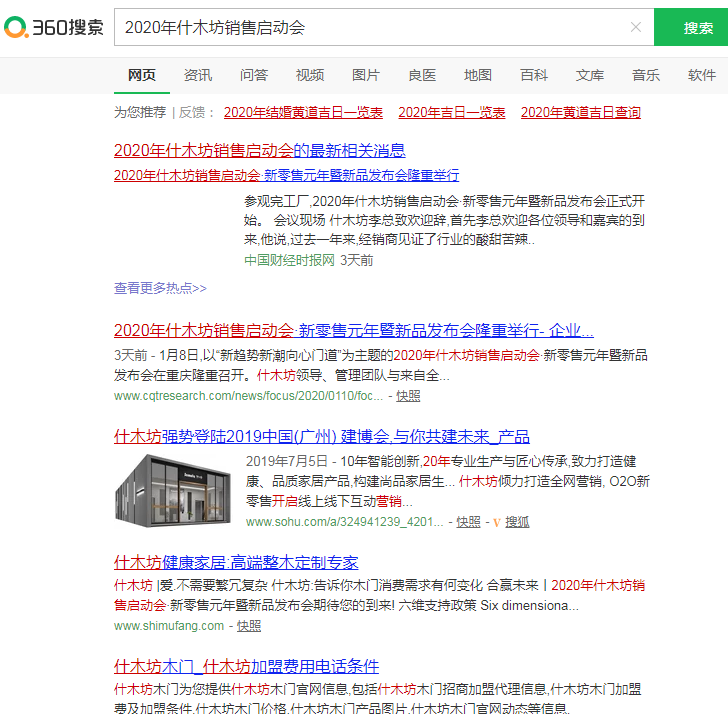Open the 什木坊强势登陆2019中国(广州)建博会 result
This screenshot has width=728, height=714.
click(321, 436)
